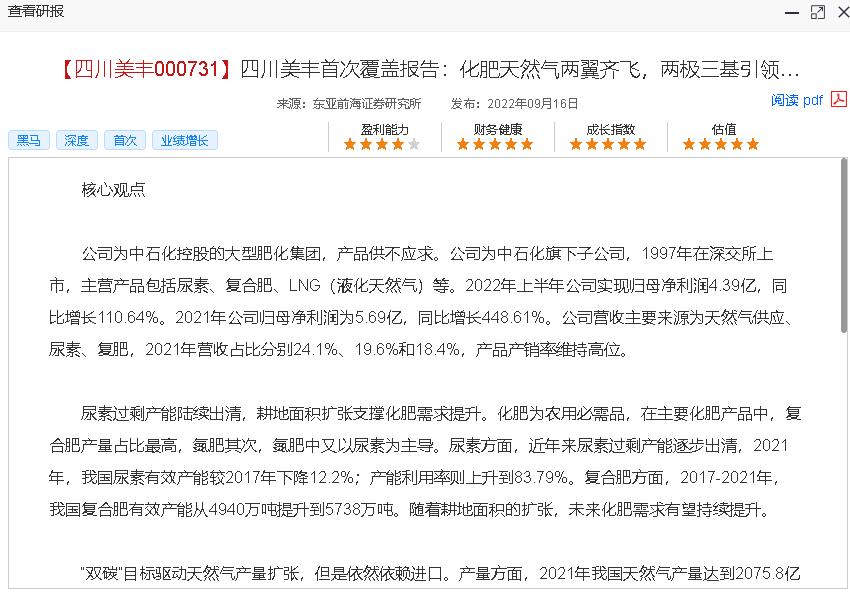Image resolution: width=850 pixels, height=592 pixels.
Task: Click the report's vertical scrollbar thumb
Action: (x=844, y=245)
